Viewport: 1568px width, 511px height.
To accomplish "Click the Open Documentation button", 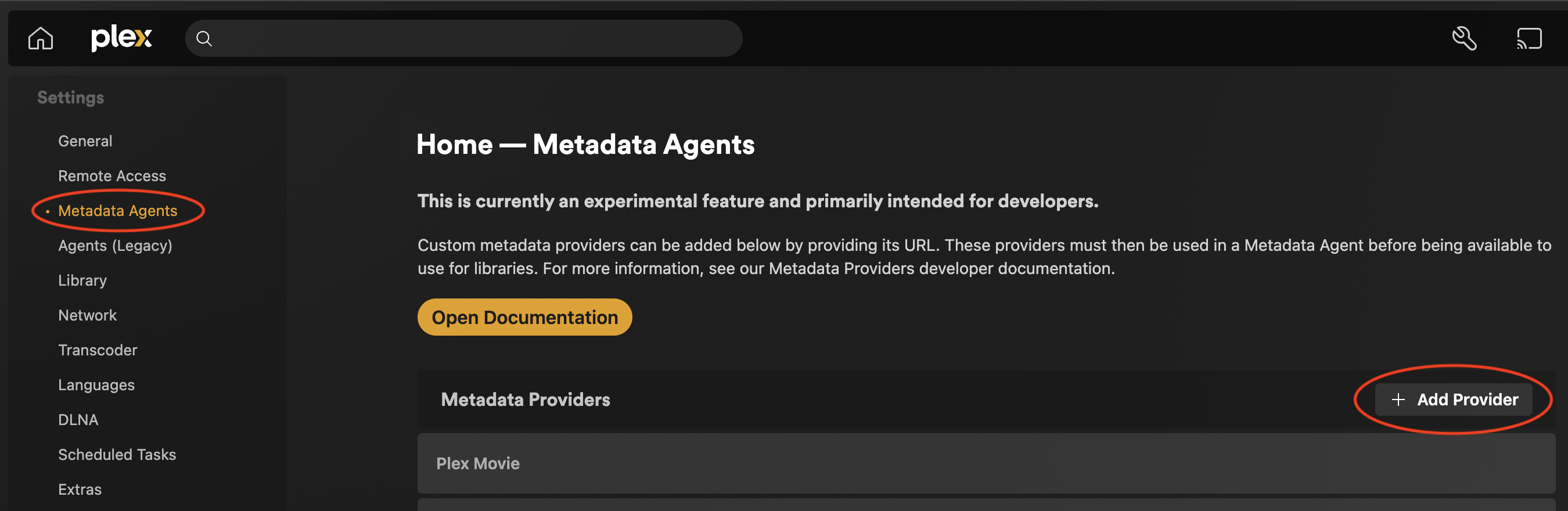I will 524,317.
